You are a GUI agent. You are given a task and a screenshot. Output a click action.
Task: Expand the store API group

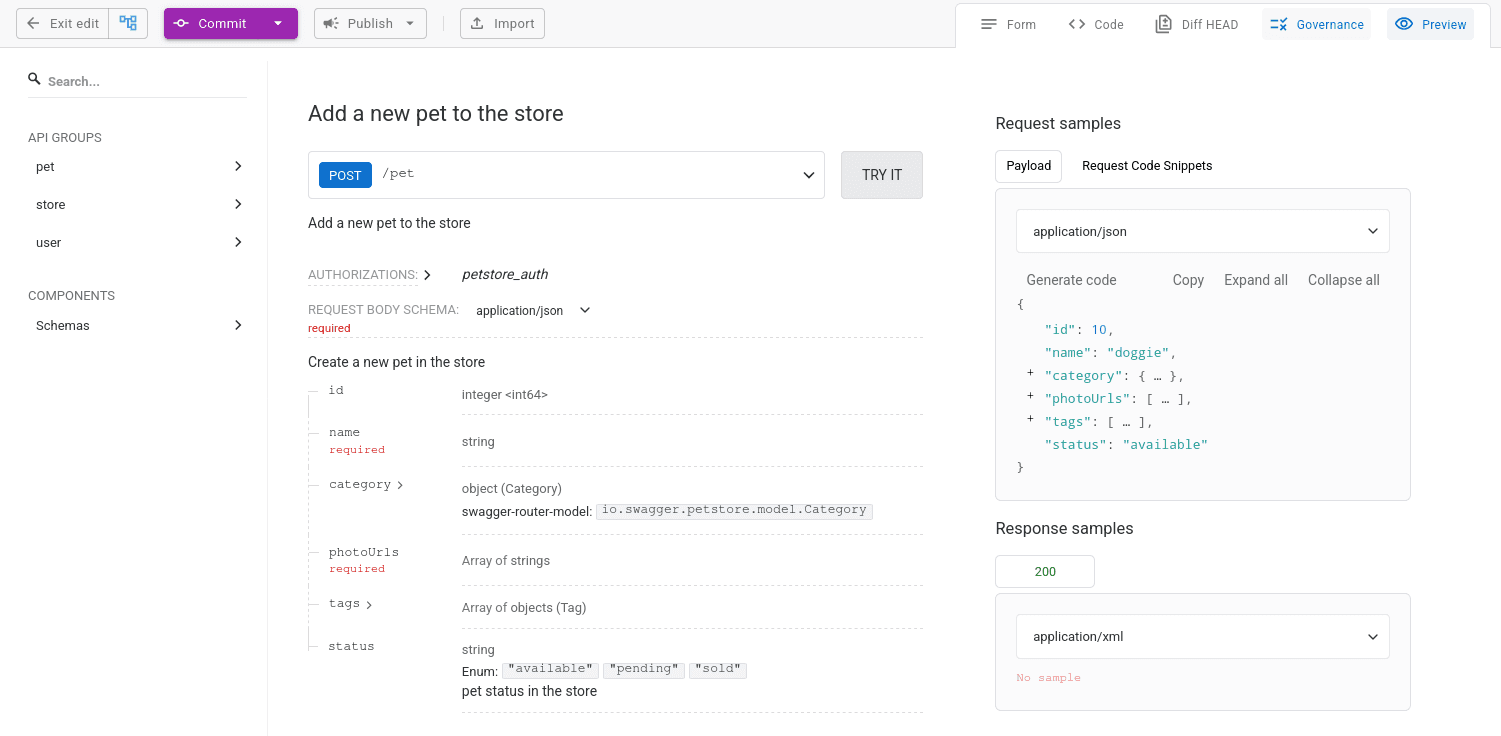(138, 205)
